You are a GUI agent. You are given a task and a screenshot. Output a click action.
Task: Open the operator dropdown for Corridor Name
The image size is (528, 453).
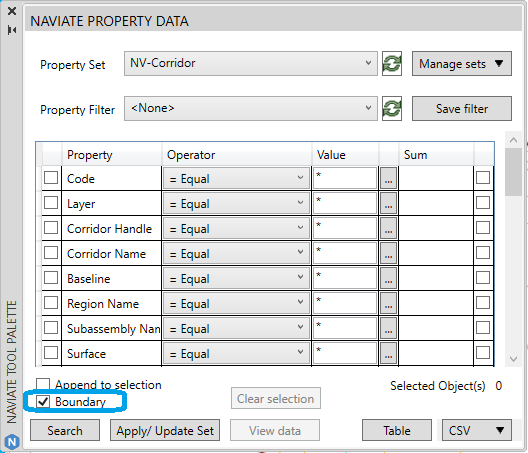coord(236,253)
